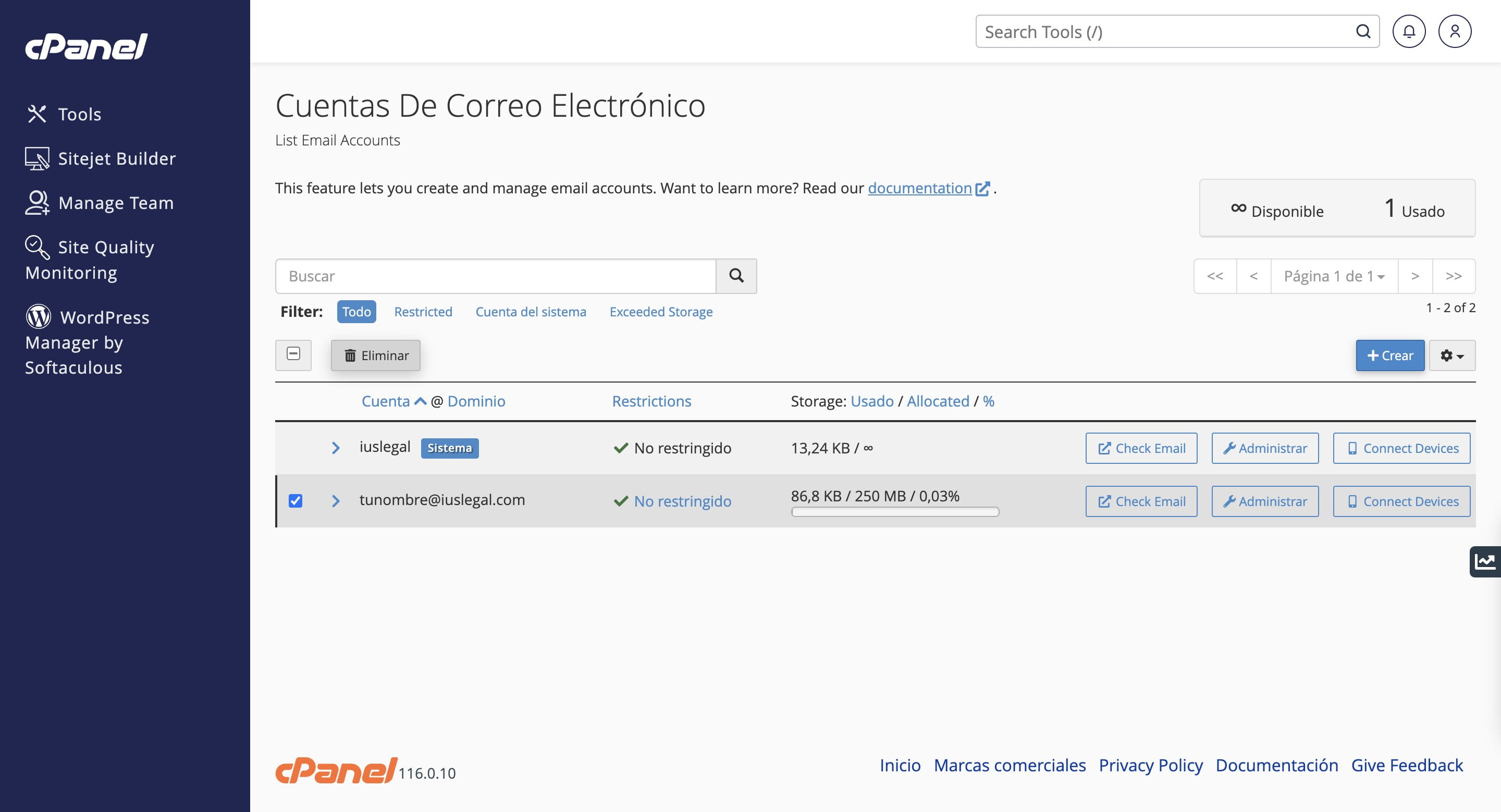The width and height of the screenshot is (1501, 812).
Task: Open the gear settings dropdown
Action: (x=1451, y=355)
